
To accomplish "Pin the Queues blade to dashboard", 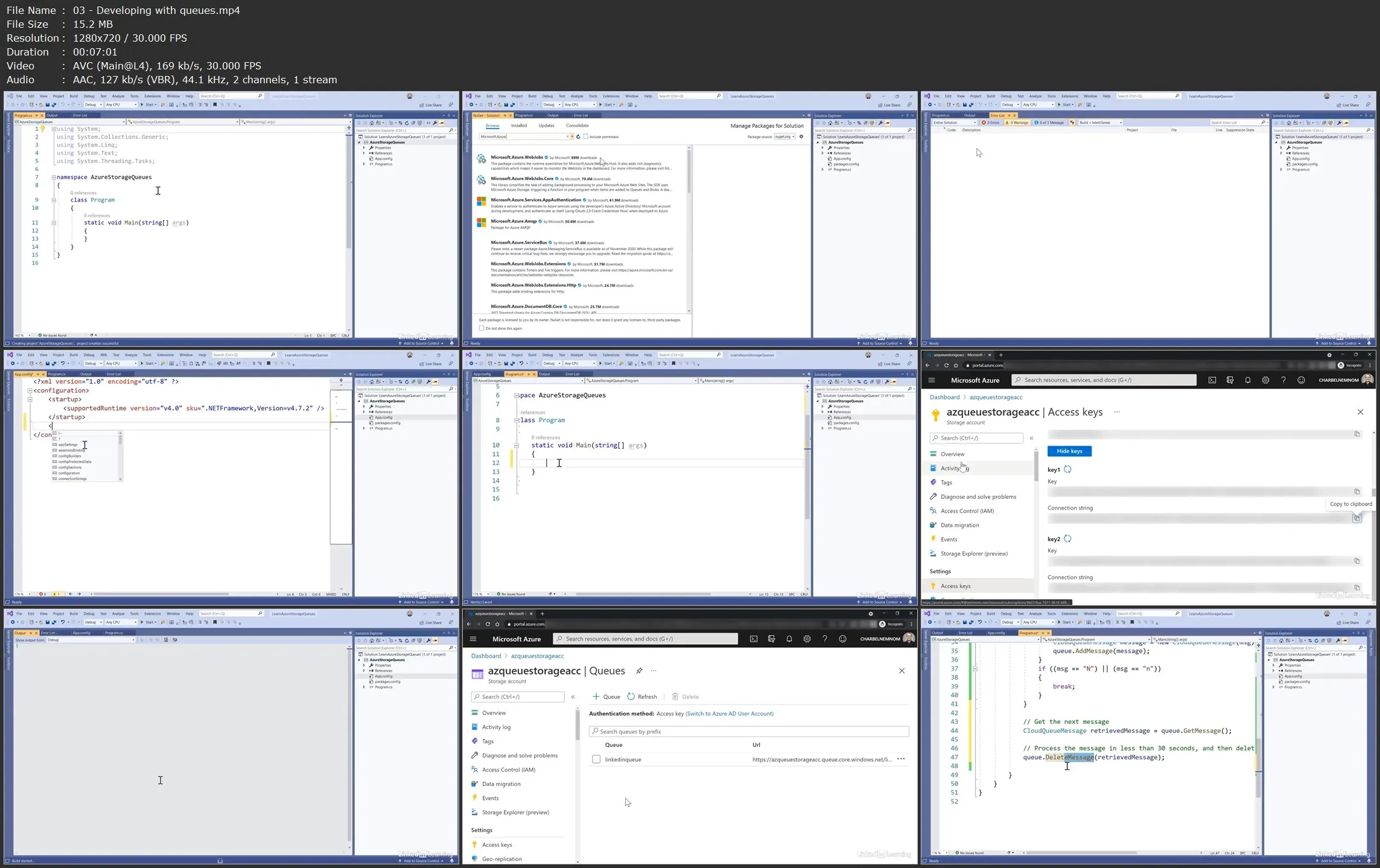I will click(x=639, y=671).
